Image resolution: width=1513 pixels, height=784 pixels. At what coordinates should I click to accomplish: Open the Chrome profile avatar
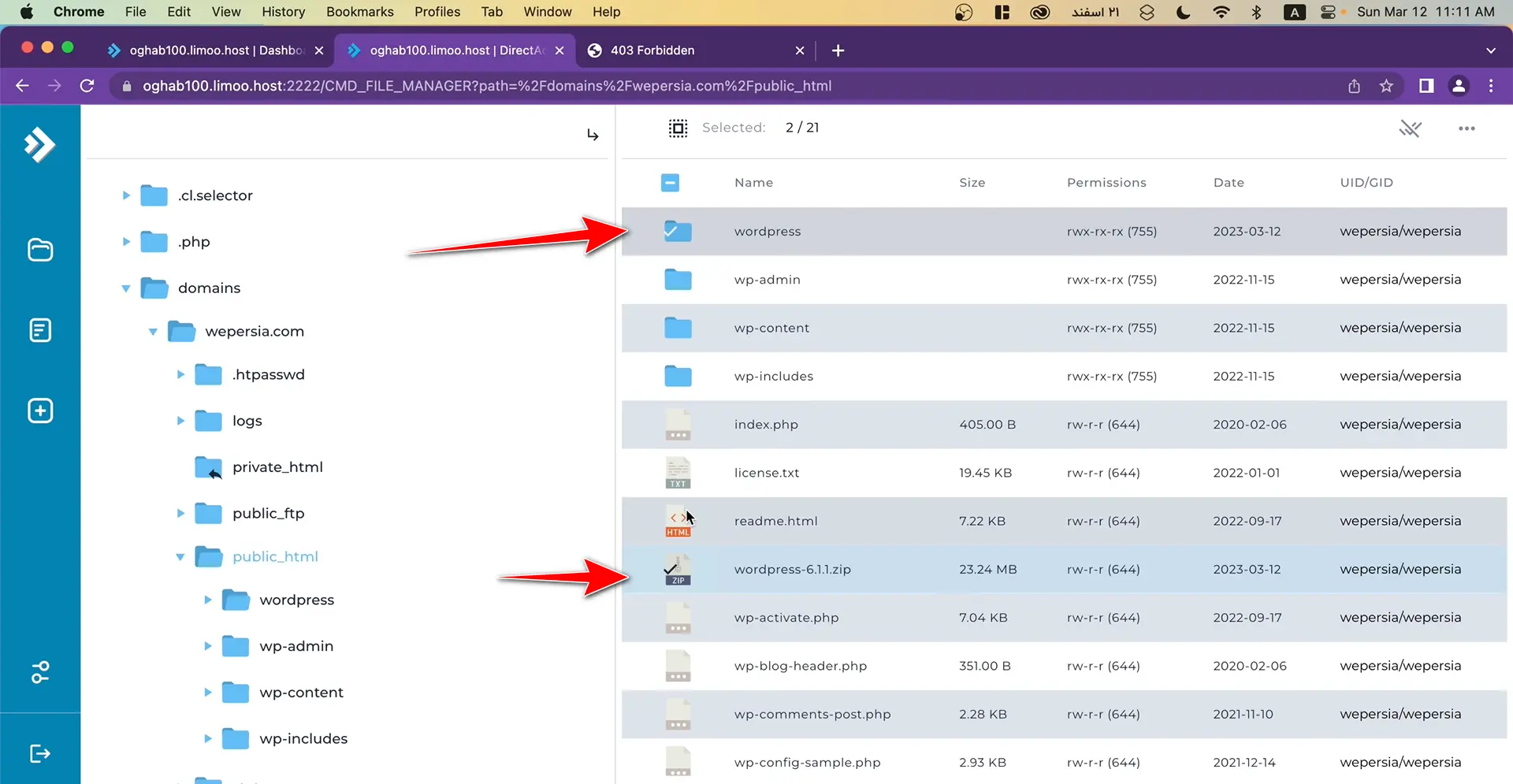(x=1459, y=86)
